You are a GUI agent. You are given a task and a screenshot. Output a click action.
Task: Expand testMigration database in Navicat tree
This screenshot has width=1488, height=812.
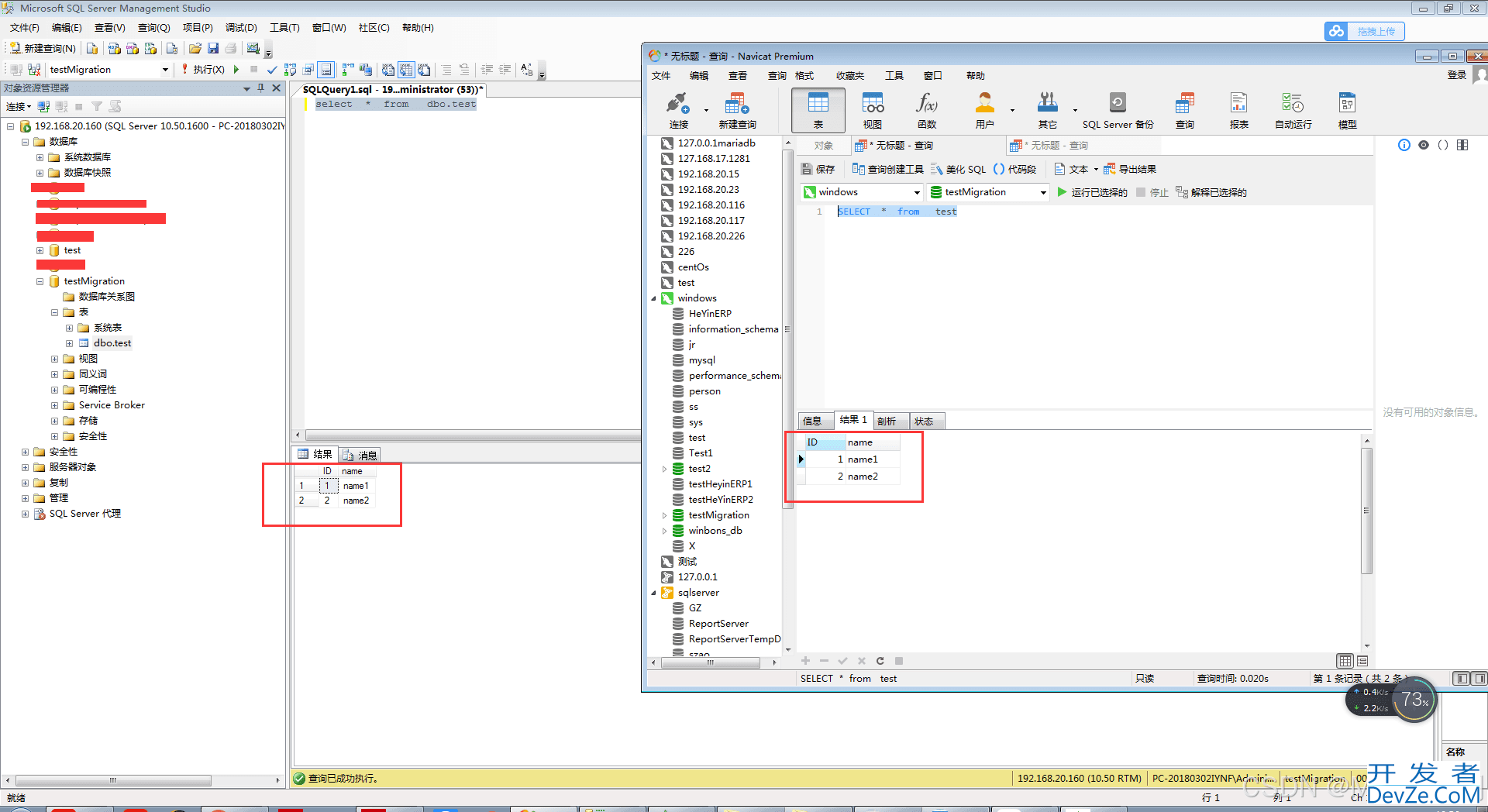664,515
